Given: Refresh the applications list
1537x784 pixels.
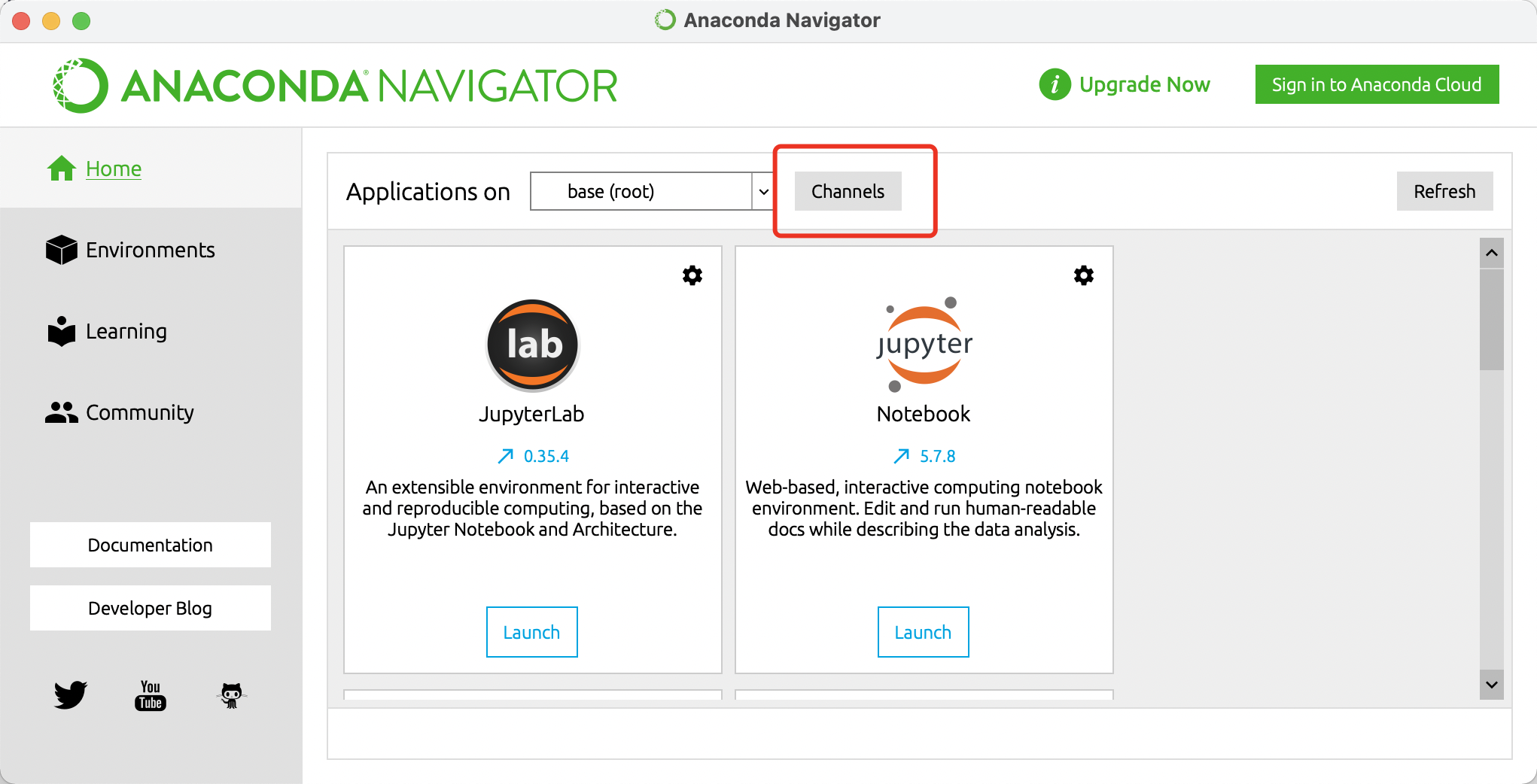Looking at the screenshot, I should coord(1444,191).
